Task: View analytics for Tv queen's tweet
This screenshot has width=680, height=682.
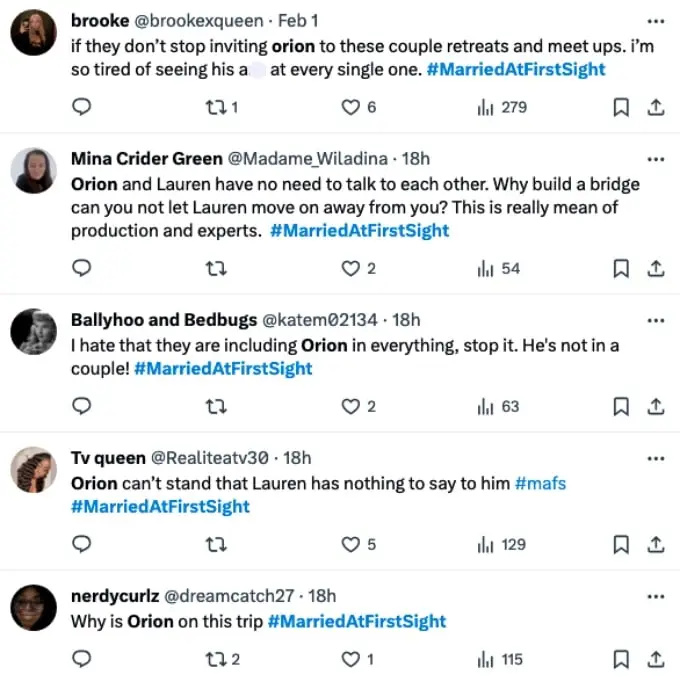Action: click(x=502, y=544)
